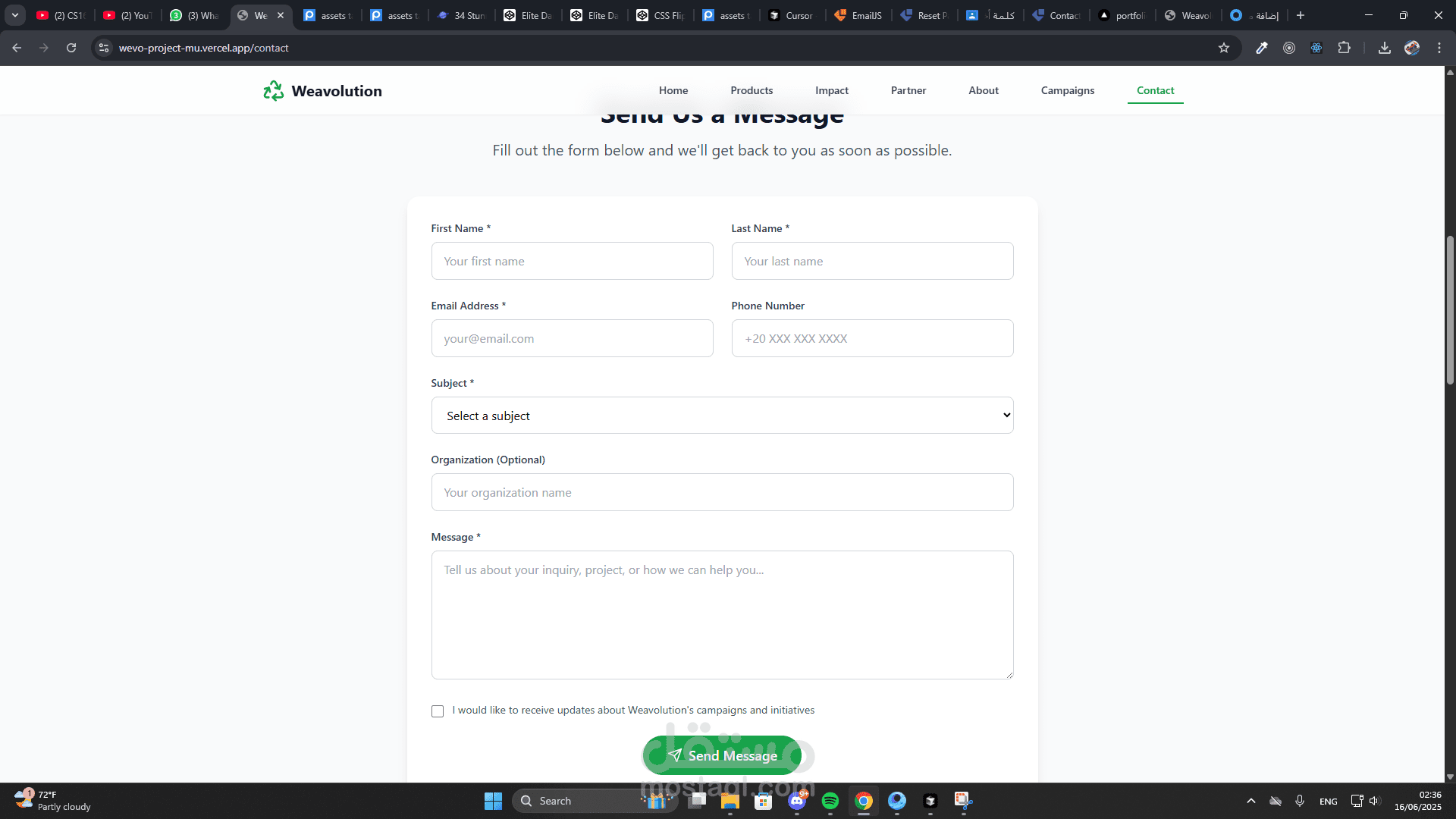Show hidden system tray icons
The image size is (1456, 819).
point(1251,801)
